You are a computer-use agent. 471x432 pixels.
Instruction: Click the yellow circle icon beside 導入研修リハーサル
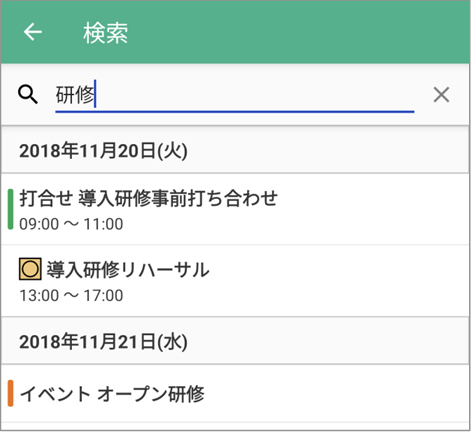point(30,269)
